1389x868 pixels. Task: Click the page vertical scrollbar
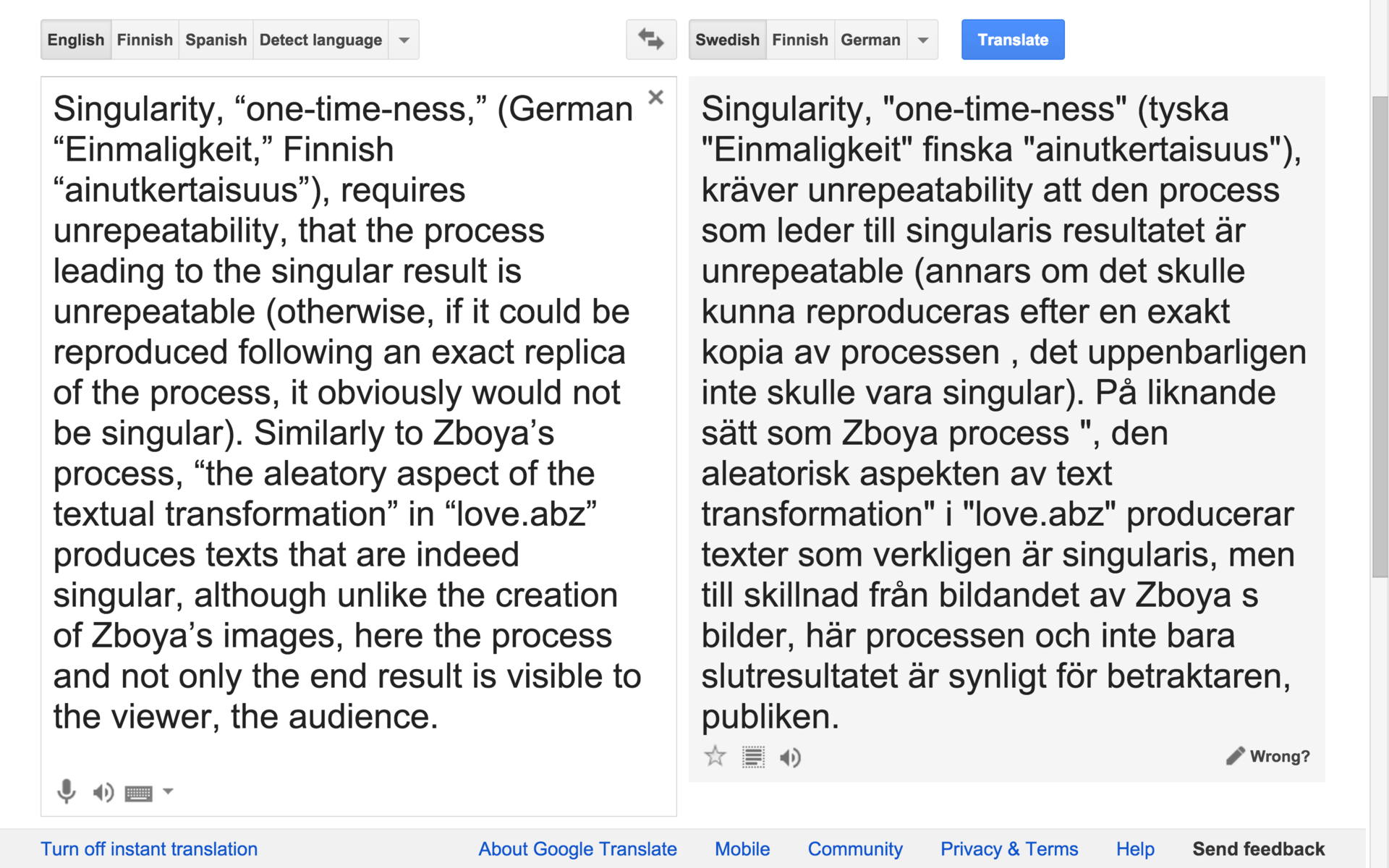(1380, 336)
